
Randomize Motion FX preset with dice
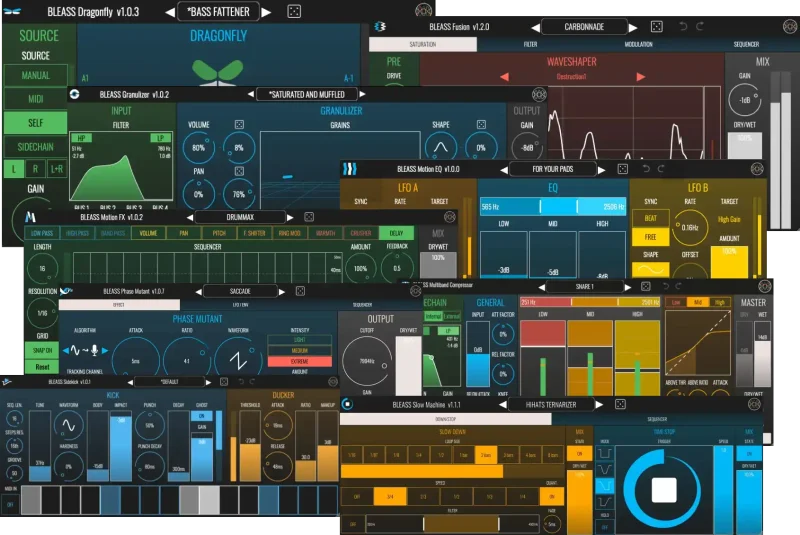click(309, 217)
